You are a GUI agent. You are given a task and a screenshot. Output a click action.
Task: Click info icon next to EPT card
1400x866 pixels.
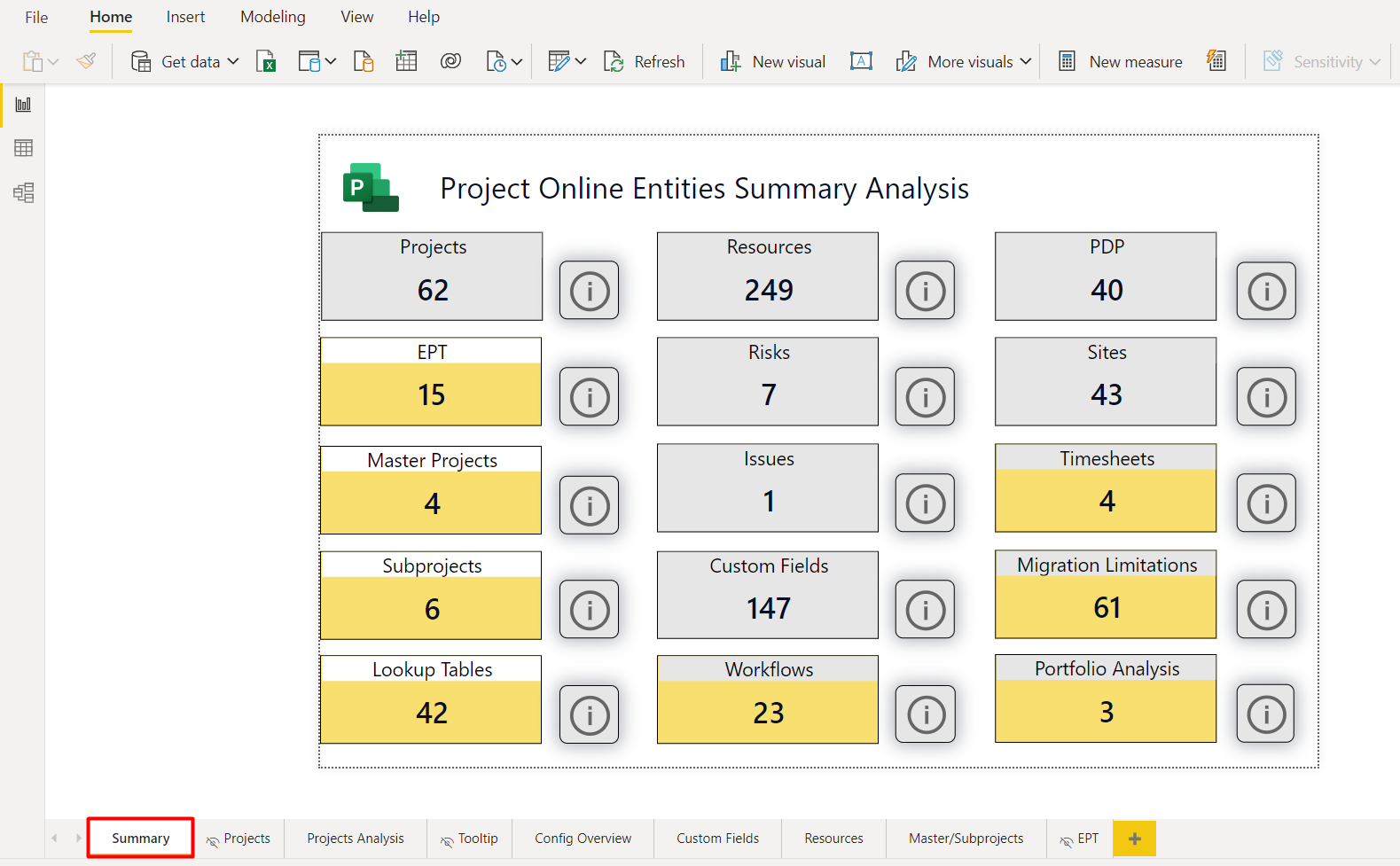point(590,397)
